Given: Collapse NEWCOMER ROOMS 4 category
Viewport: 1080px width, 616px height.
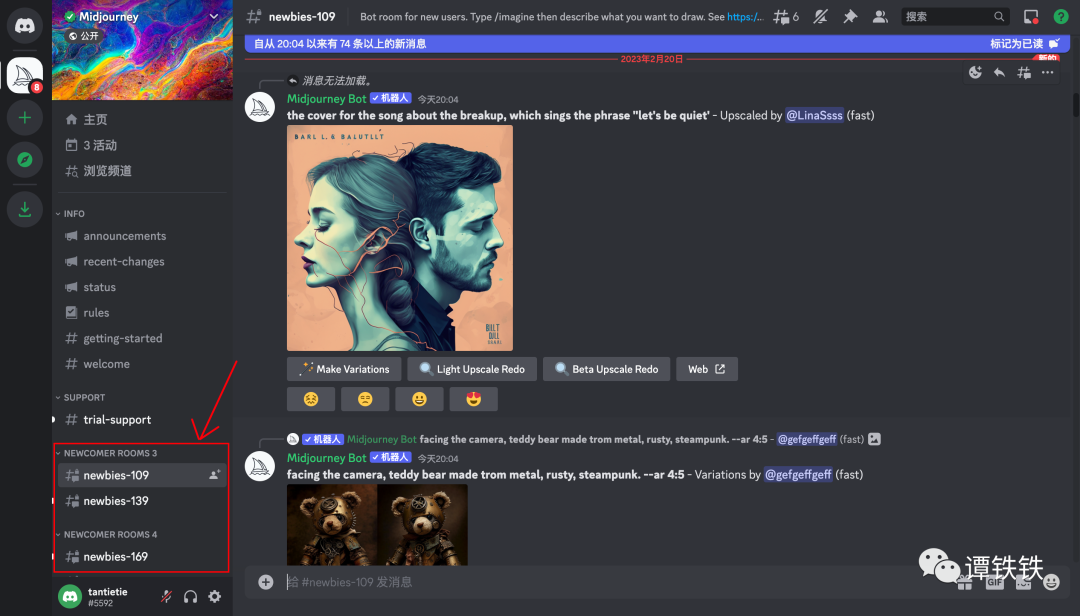Looking at the screenshot, I should tap(107, 535).
